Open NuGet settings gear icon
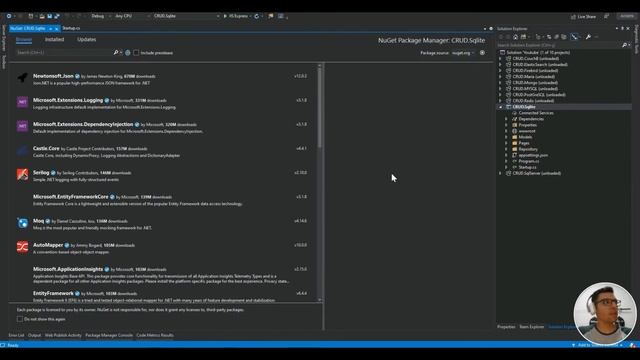This screenshot has height=360, width=640. 482,53
